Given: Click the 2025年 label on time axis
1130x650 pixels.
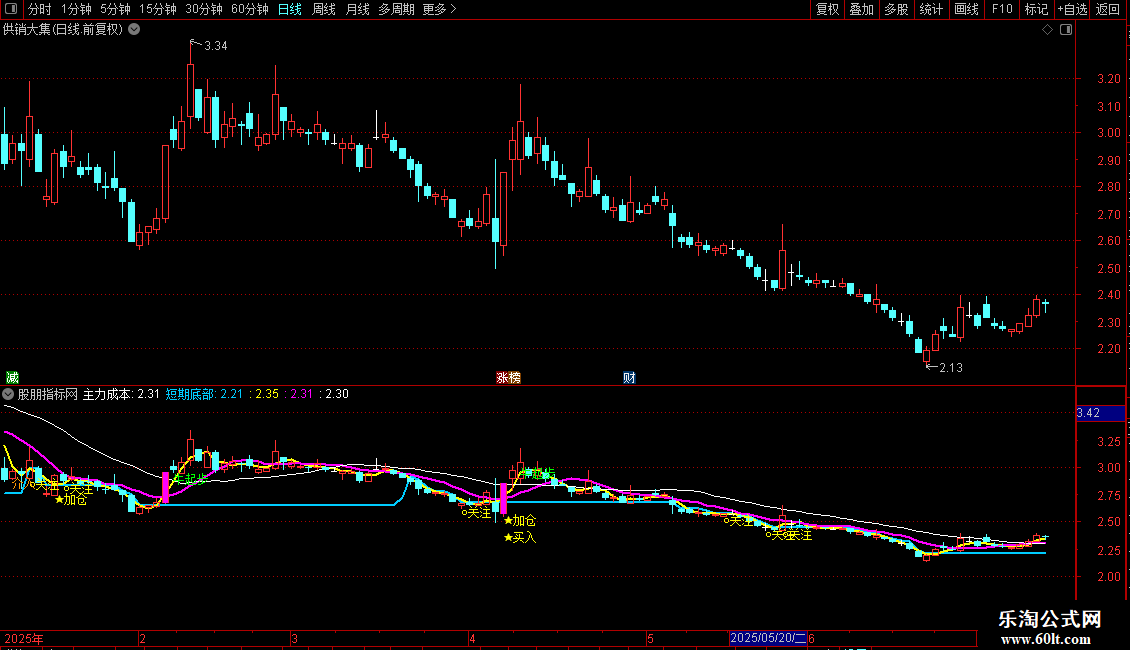Looking at the screenshot, I should tap(24, 638).
